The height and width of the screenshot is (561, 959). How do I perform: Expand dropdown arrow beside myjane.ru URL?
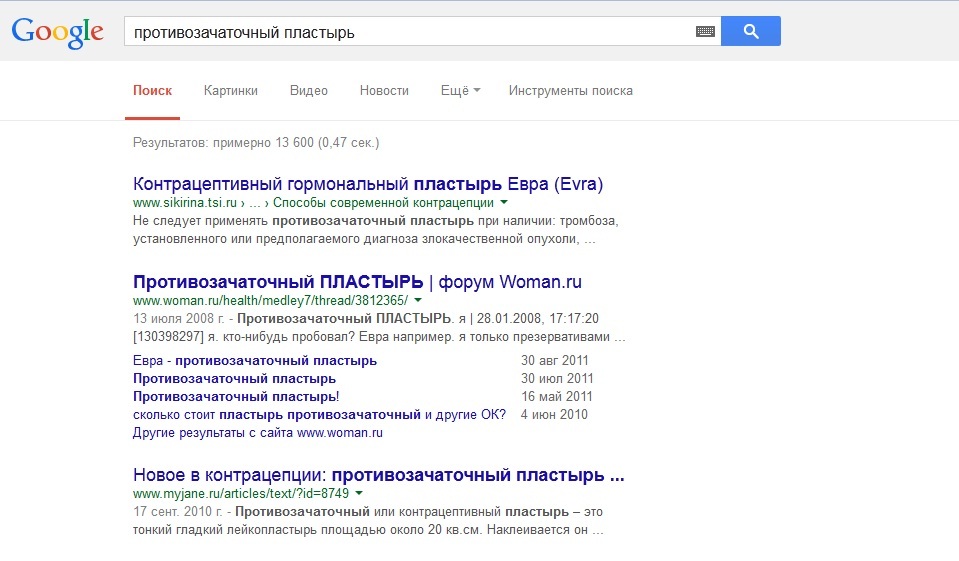359,492
